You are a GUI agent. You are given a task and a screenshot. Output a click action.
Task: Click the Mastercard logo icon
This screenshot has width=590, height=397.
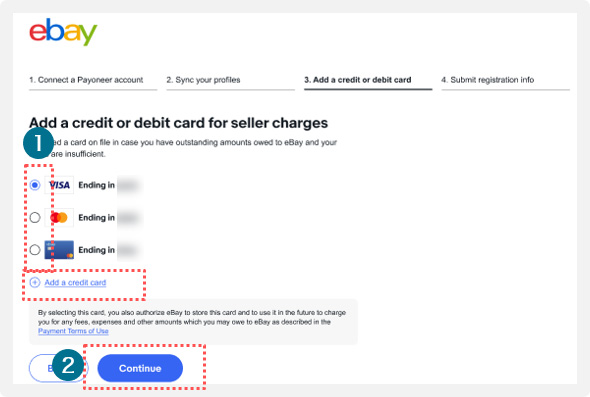(x=59, y=218)
